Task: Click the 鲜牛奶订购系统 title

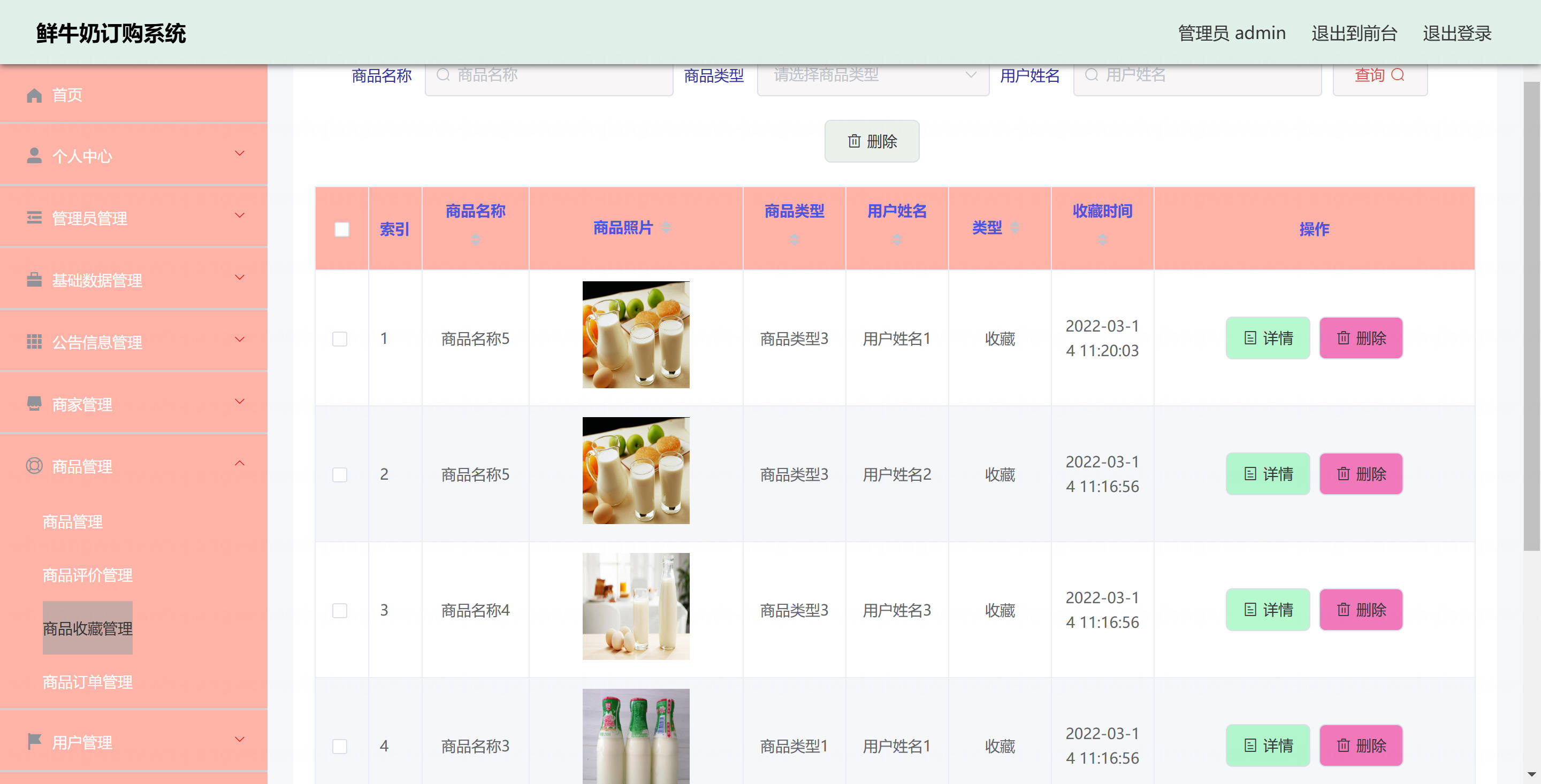Action: [111, 33]
